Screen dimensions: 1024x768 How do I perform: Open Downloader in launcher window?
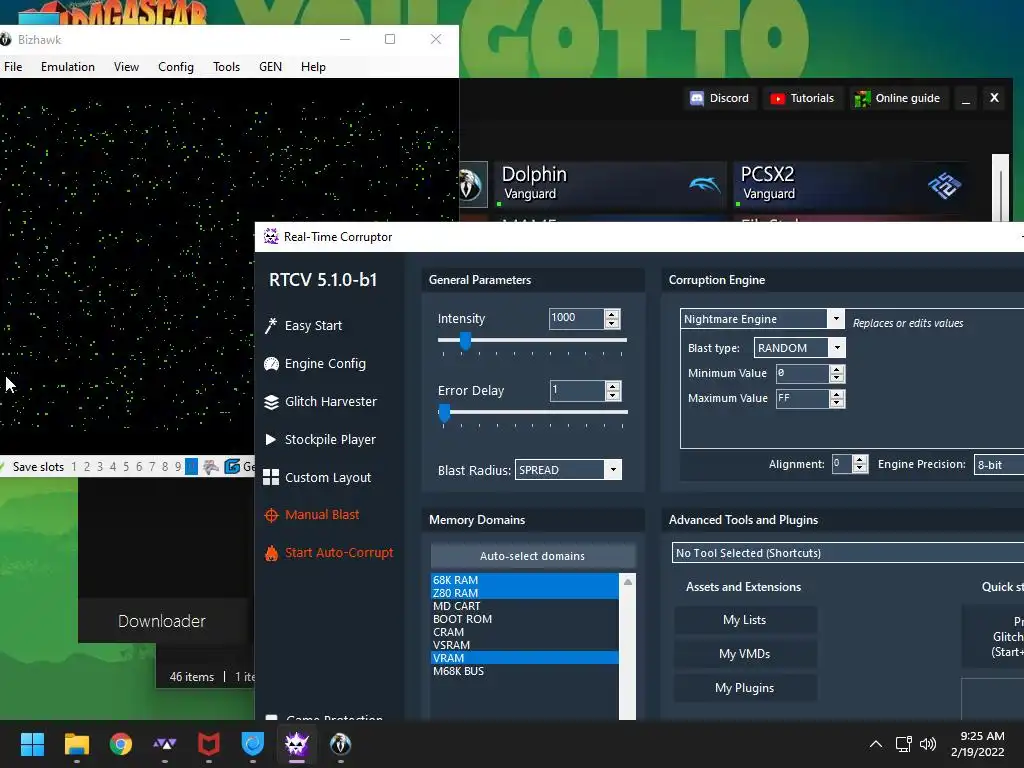point(162,621)
